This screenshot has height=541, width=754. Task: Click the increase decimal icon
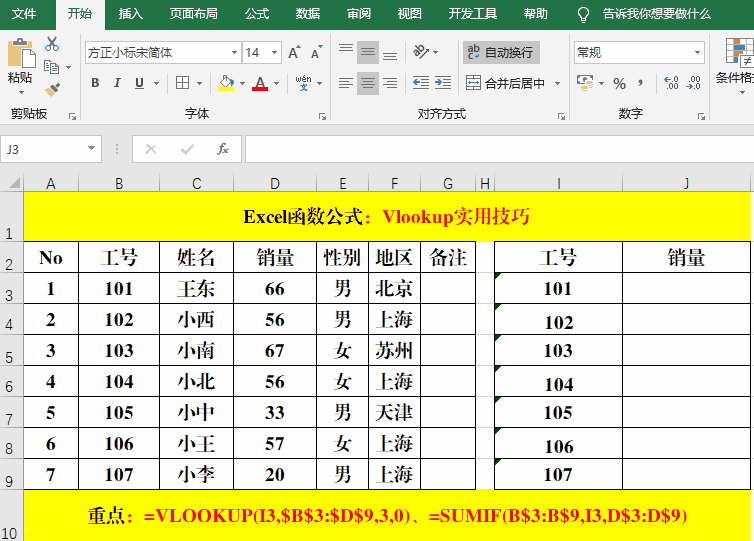click(671, 83)
